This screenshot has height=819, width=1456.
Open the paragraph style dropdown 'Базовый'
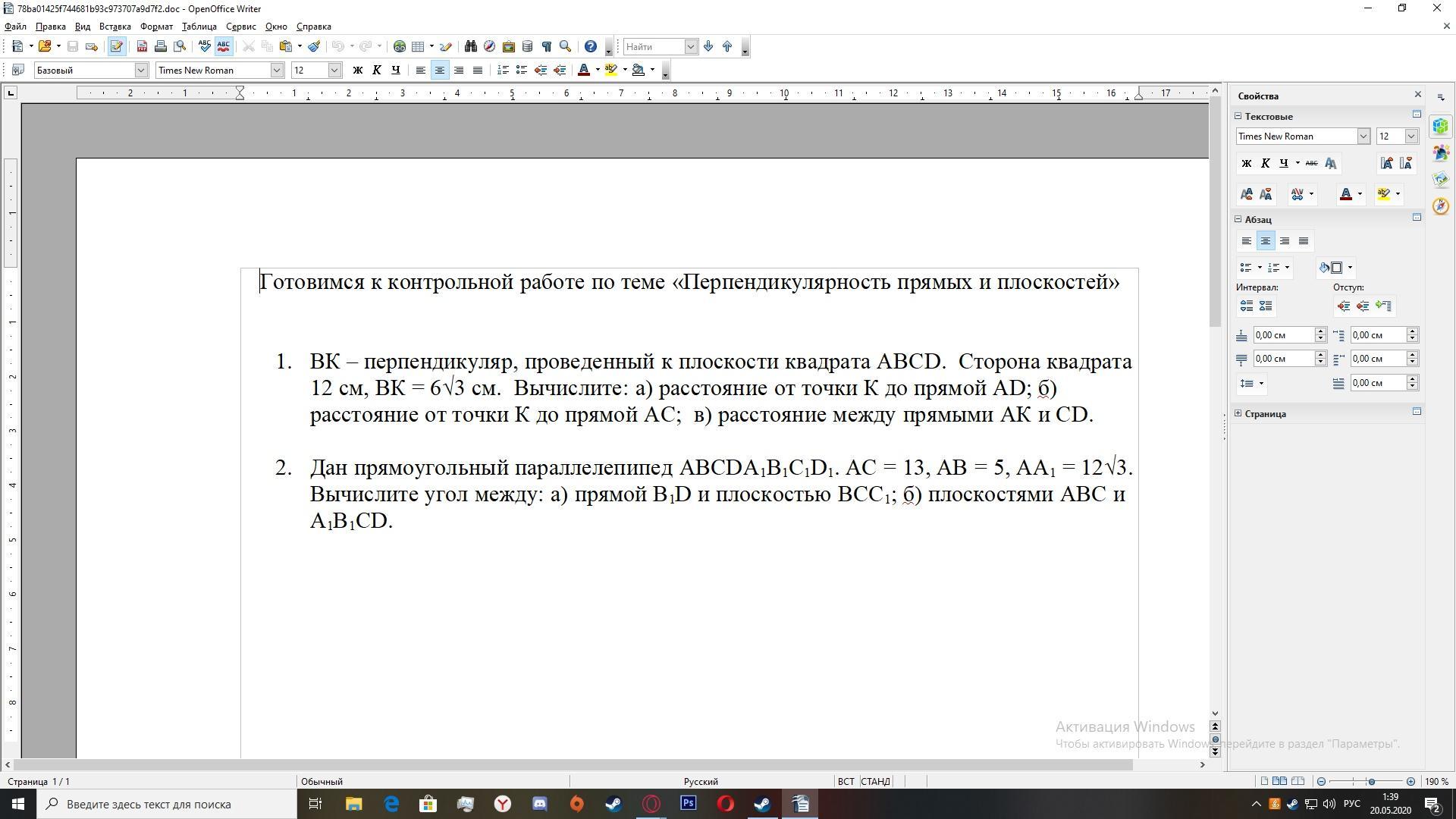140,70
